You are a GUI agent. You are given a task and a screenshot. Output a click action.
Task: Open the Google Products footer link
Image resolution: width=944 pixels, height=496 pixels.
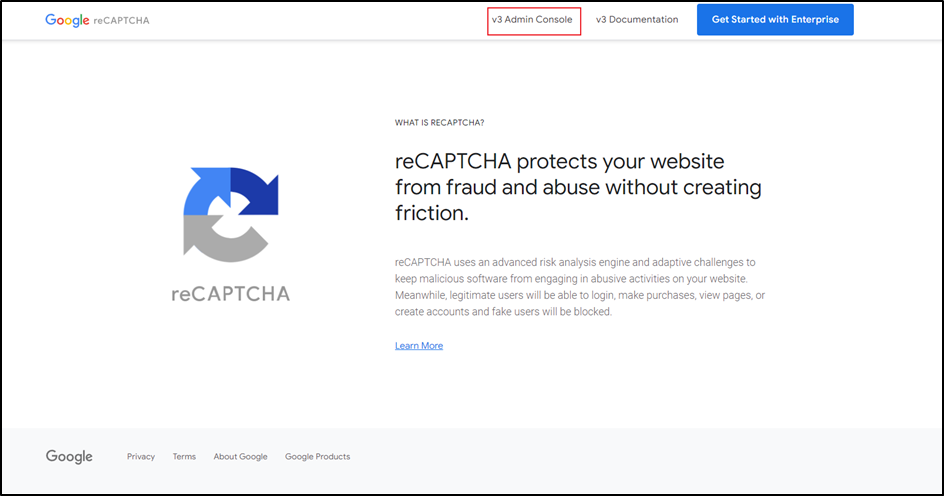coord(317,456)
